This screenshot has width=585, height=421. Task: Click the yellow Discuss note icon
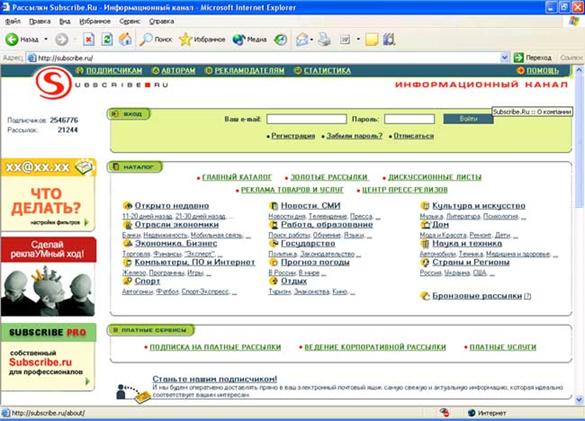tap(372, 39)
